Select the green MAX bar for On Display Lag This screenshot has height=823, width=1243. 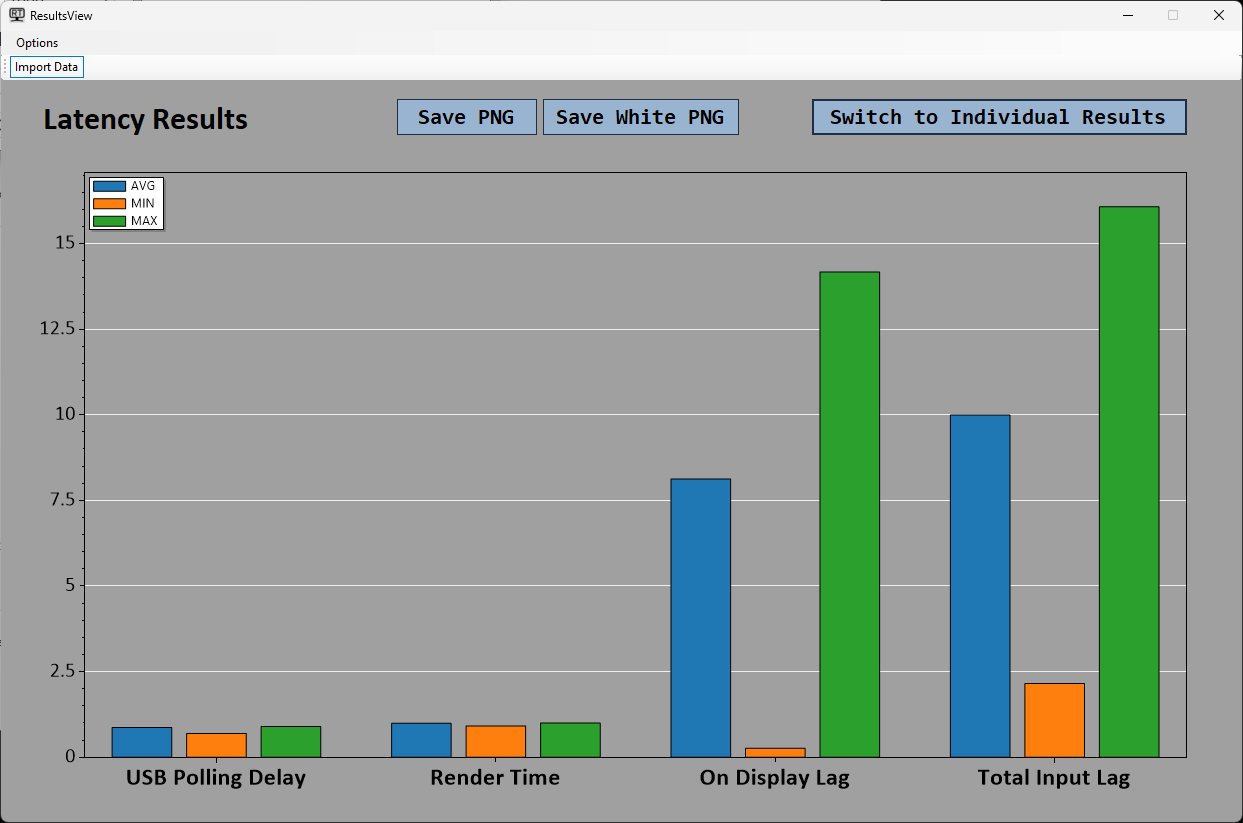849,514
